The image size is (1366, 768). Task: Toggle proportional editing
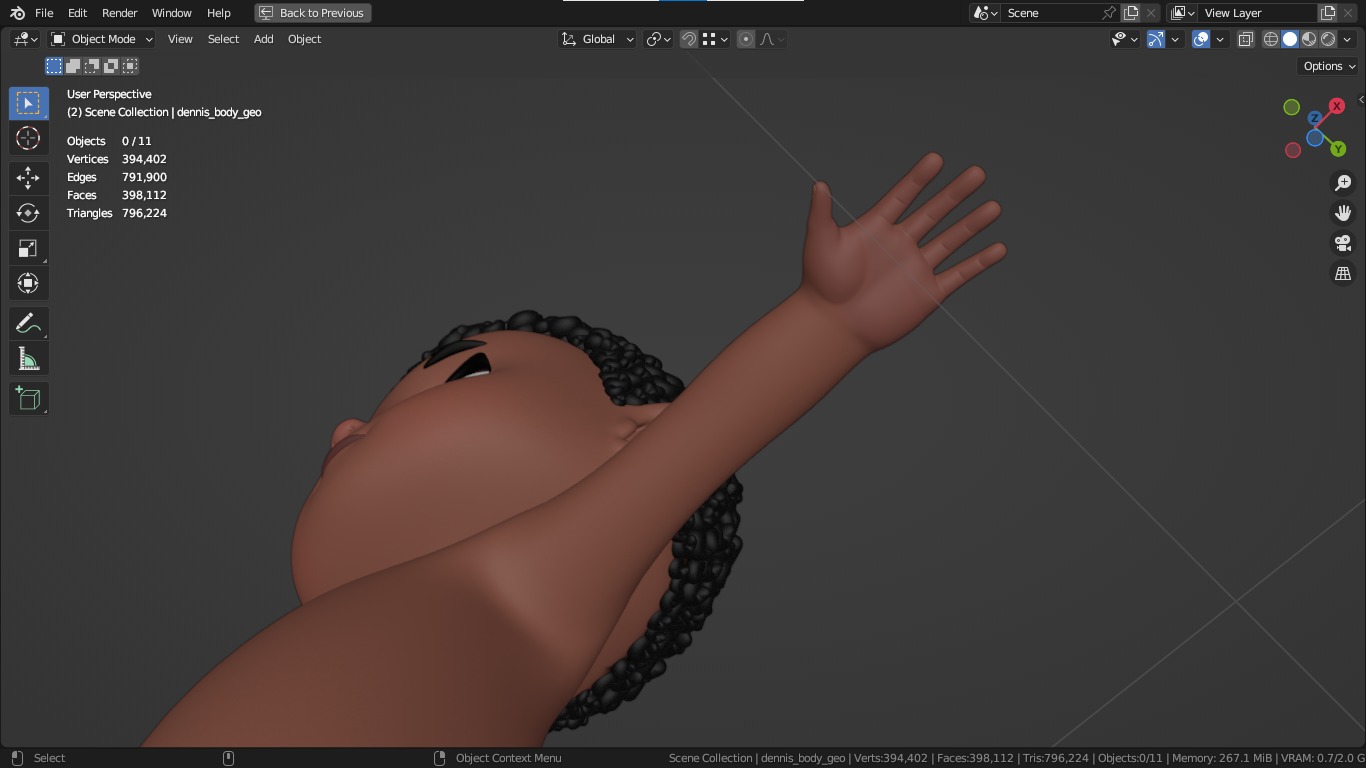click(746, 39)
